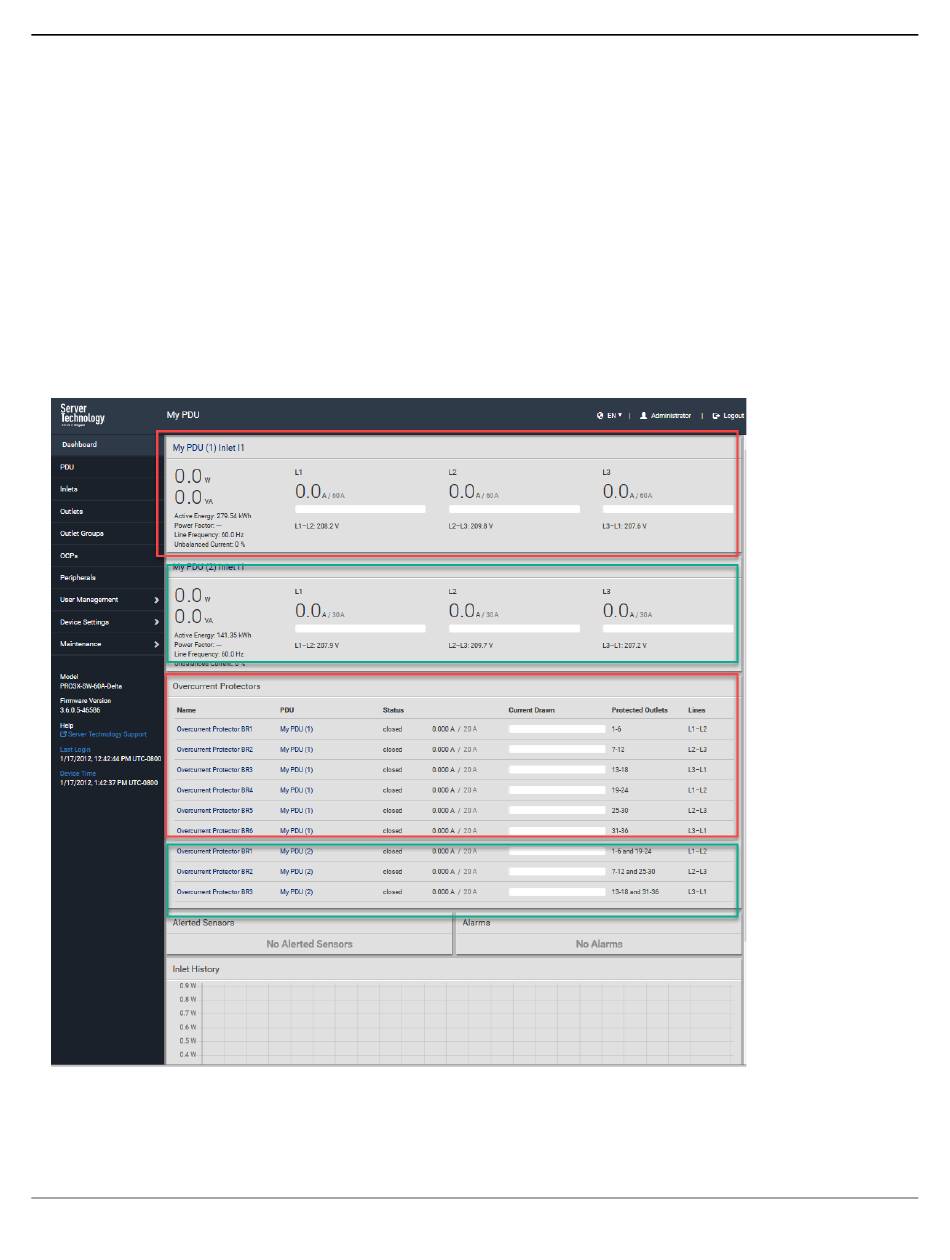Click the Status column header
Image resolution: width=950 pixels, height=1260 pixels.
click(393, 710)
